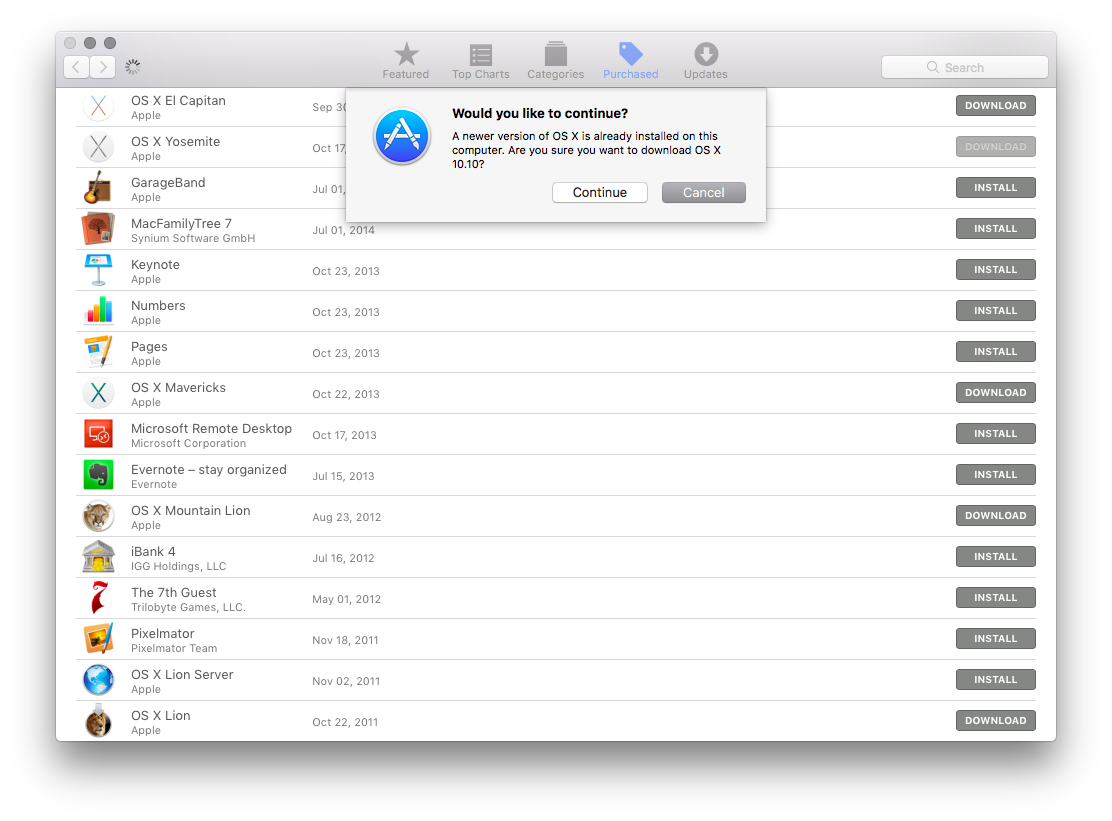Screen dimensions: 1112x821
Task: Open the Featured star tab
Action: pos(406,61)
